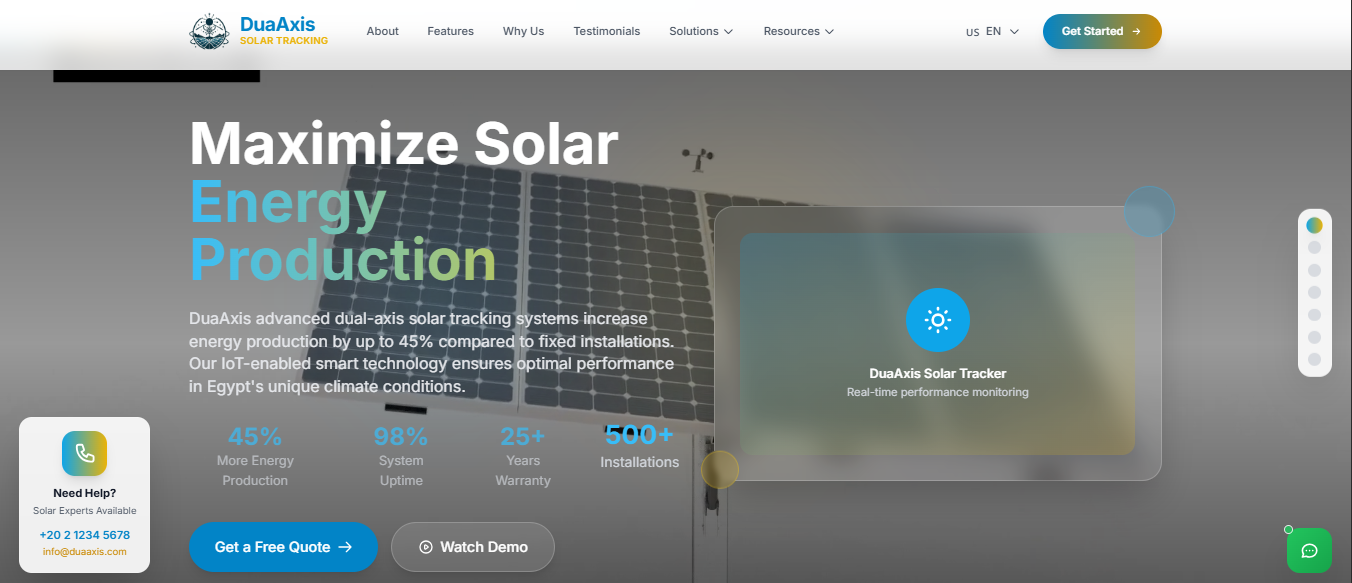1352x583 pixels.
Task: Click Get a Free Quote
Action: (x=283, y=547)
